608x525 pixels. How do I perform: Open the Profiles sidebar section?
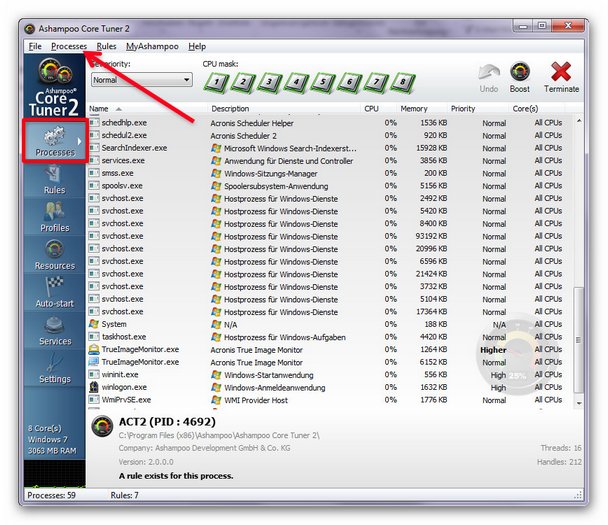pyautogui.click(x=55, y=216)
